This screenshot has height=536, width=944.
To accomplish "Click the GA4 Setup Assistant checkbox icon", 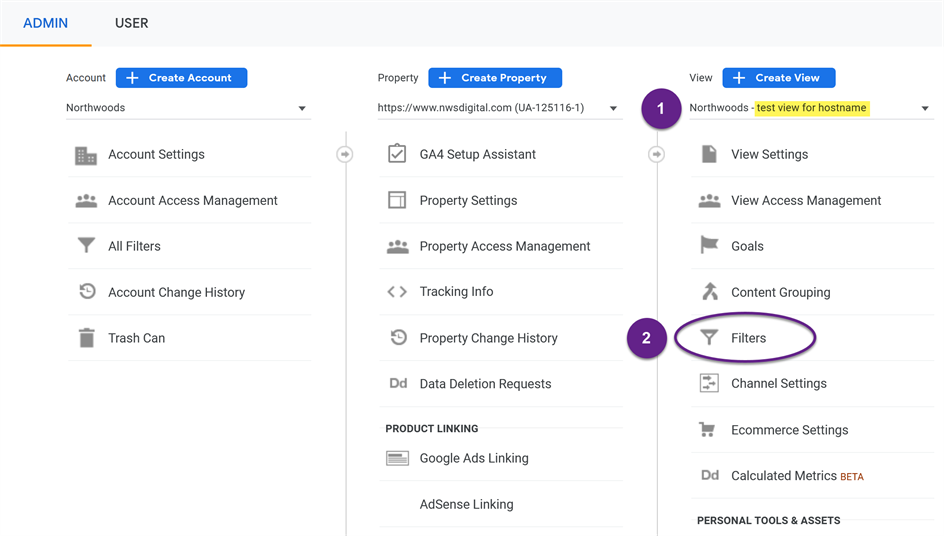I will (x=397, y=154).
